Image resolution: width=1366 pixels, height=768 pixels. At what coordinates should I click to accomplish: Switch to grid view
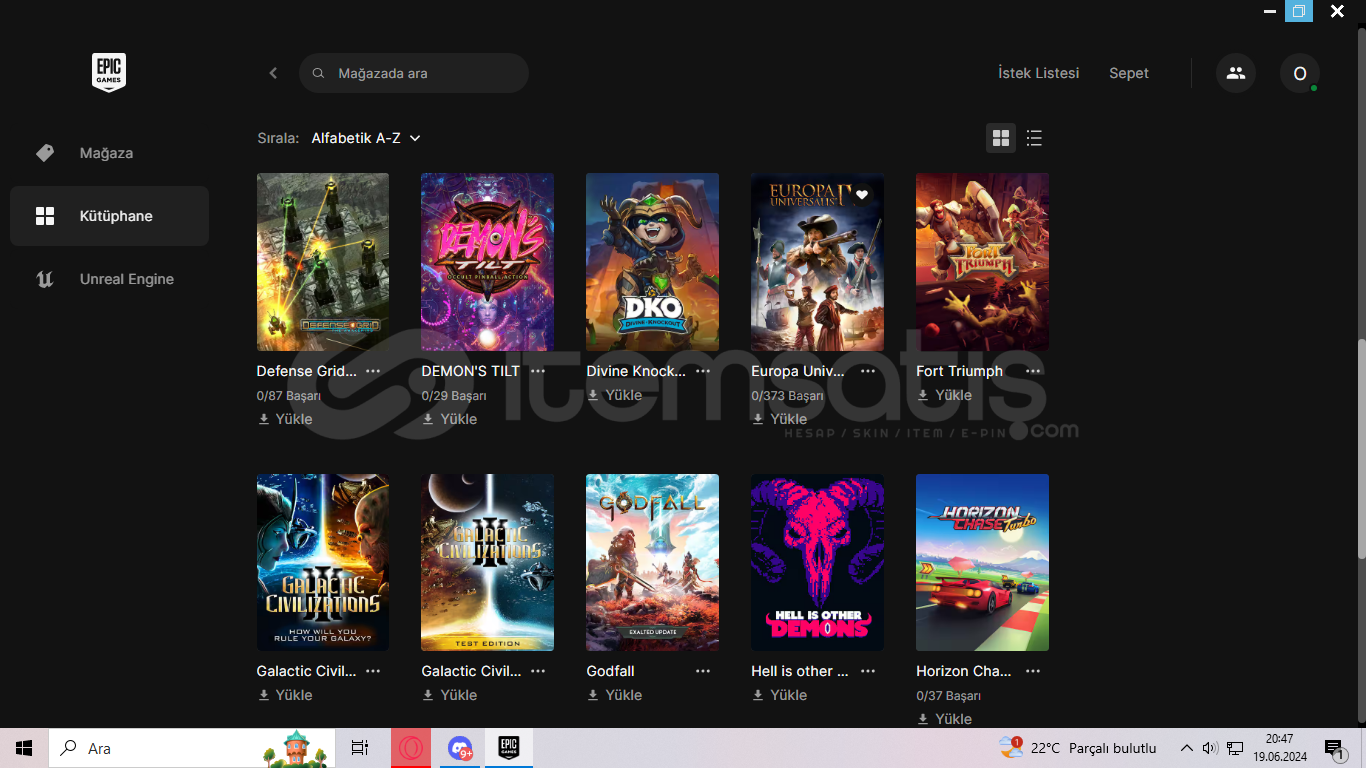click(x=1001, y=138)
